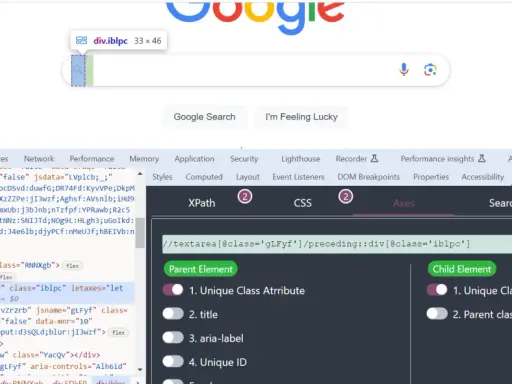Screen dimensions: 512x384
Task: Click flex badge next to RNNXgb class
Action: coord(72,266)
